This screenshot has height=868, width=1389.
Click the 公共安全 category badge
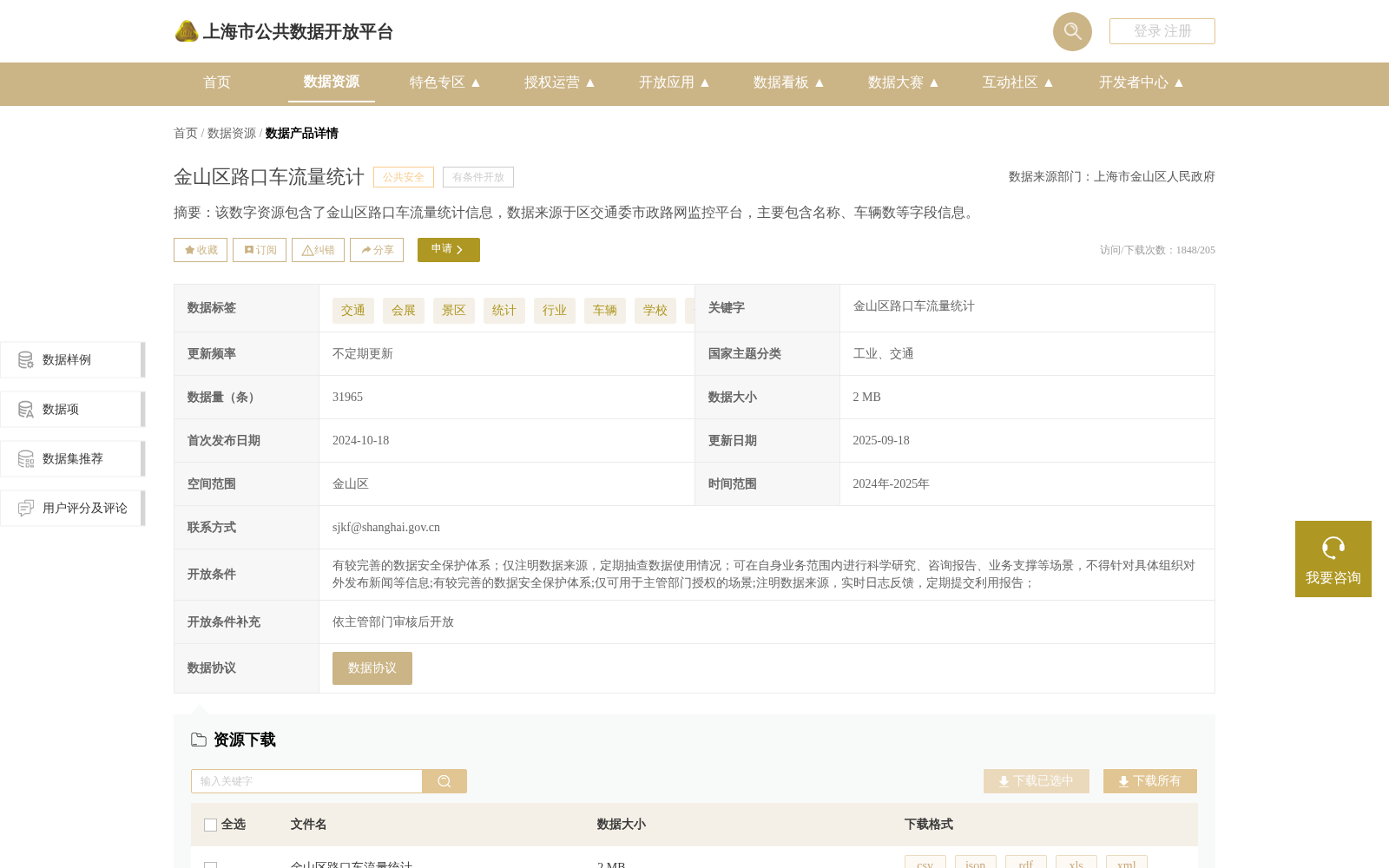404,177
